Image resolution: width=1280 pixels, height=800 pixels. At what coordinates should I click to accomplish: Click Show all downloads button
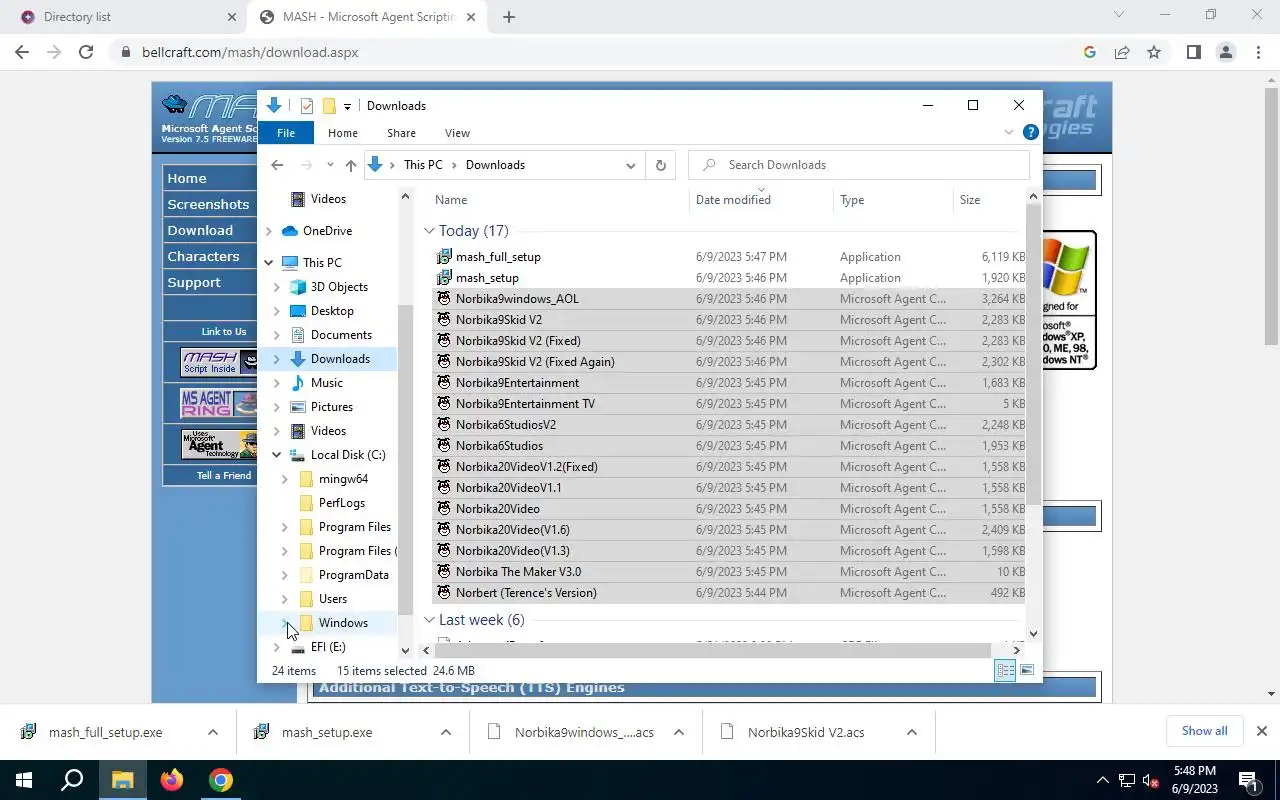click(x=1204, y=731)
